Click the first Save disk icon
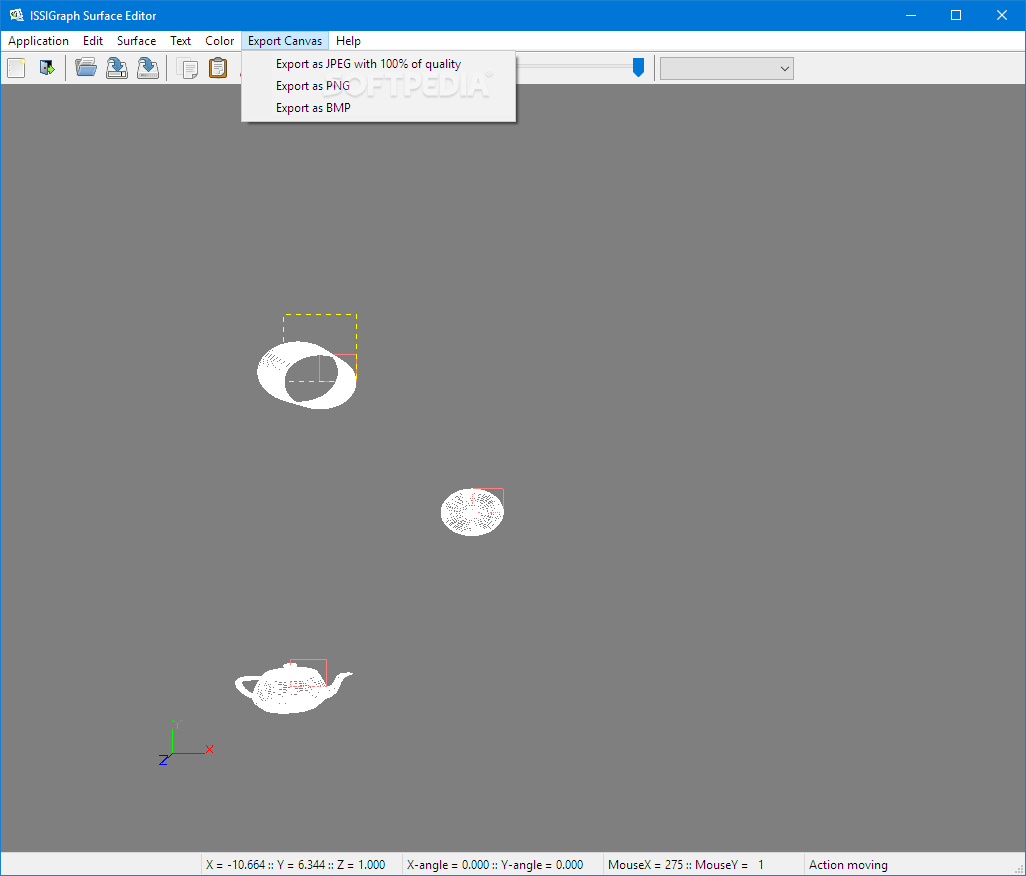 pos(116,68)
